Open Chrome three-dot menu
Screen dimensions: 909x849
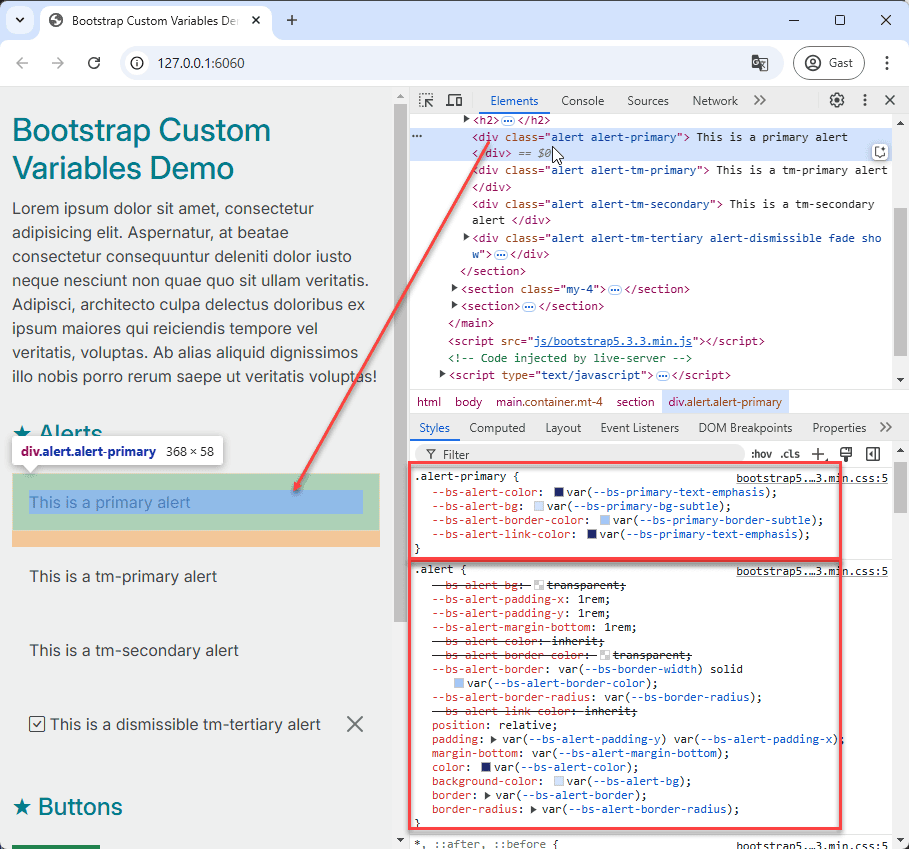coord(886,63)
